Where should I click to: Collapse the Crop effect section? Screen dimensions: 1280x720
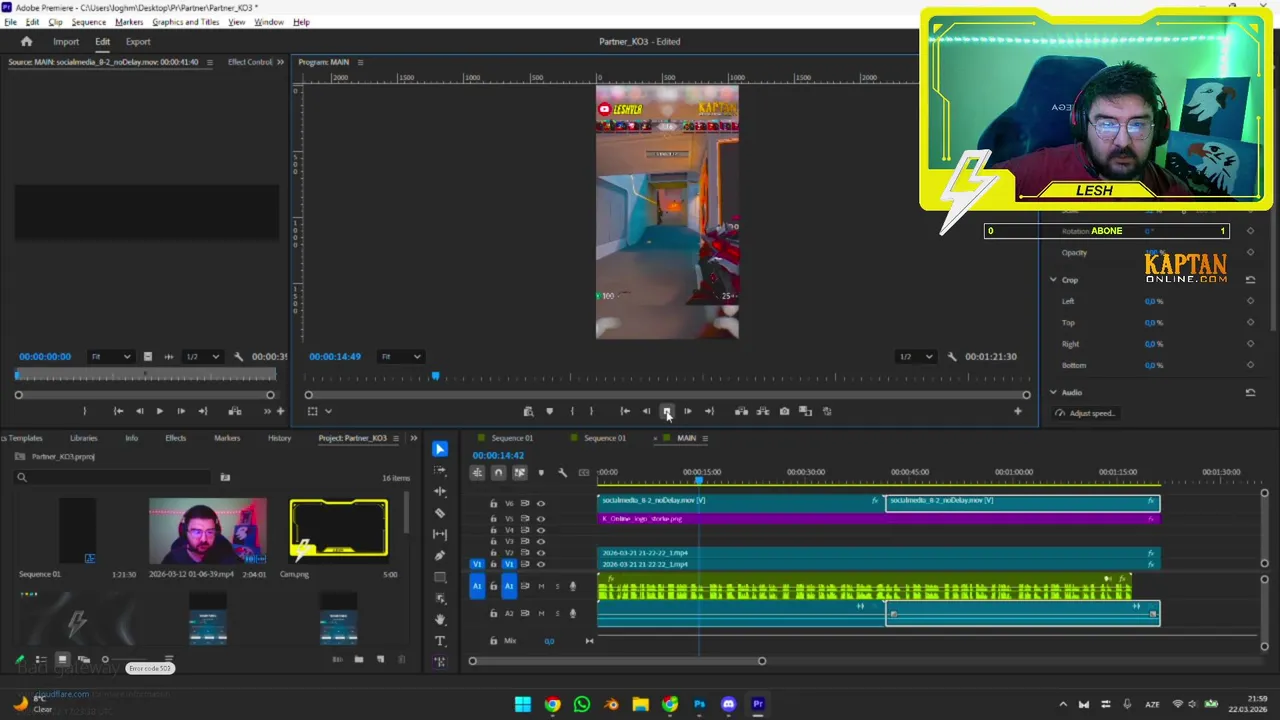(x=1053, y=280)
